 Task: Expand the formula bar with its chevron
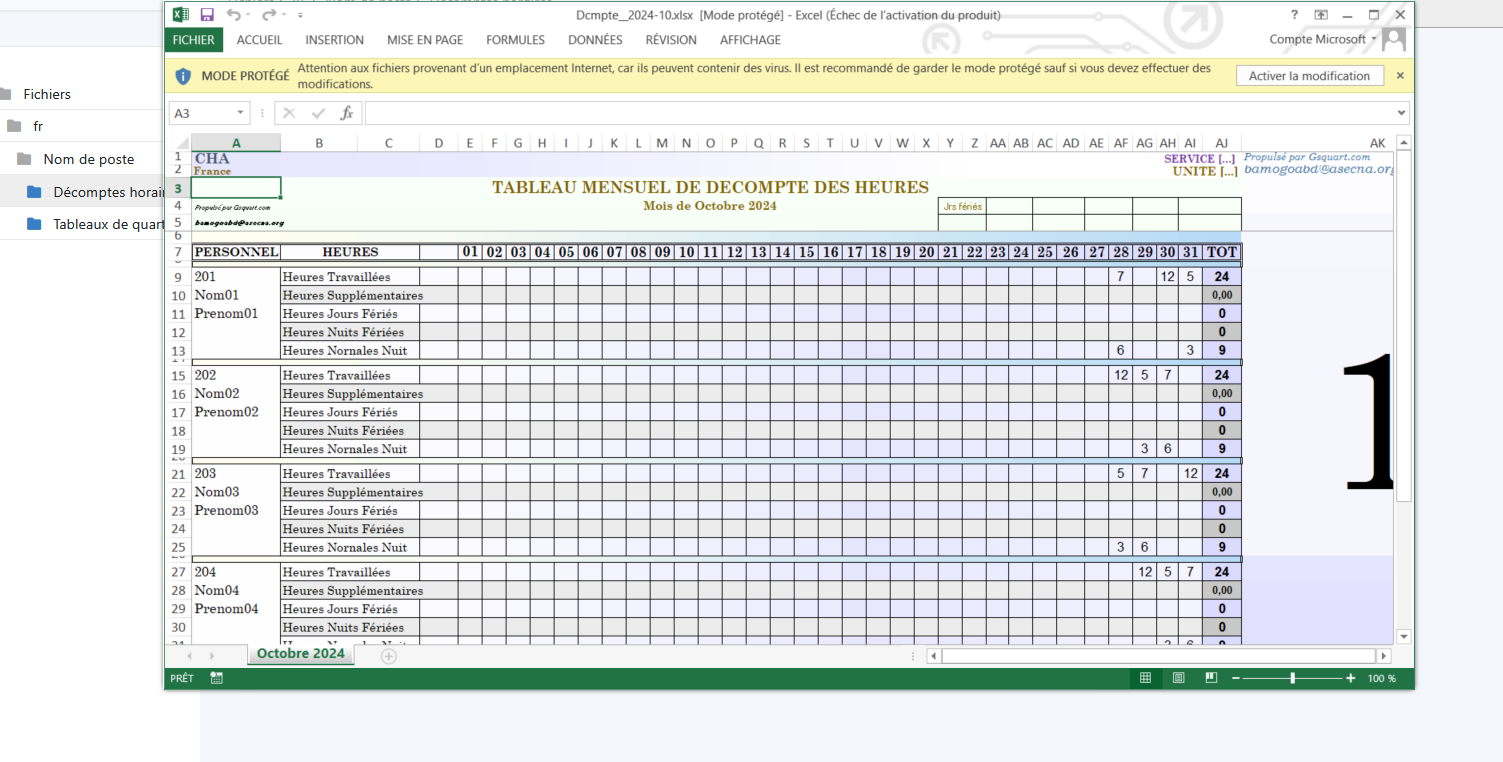pos(1401,113)
